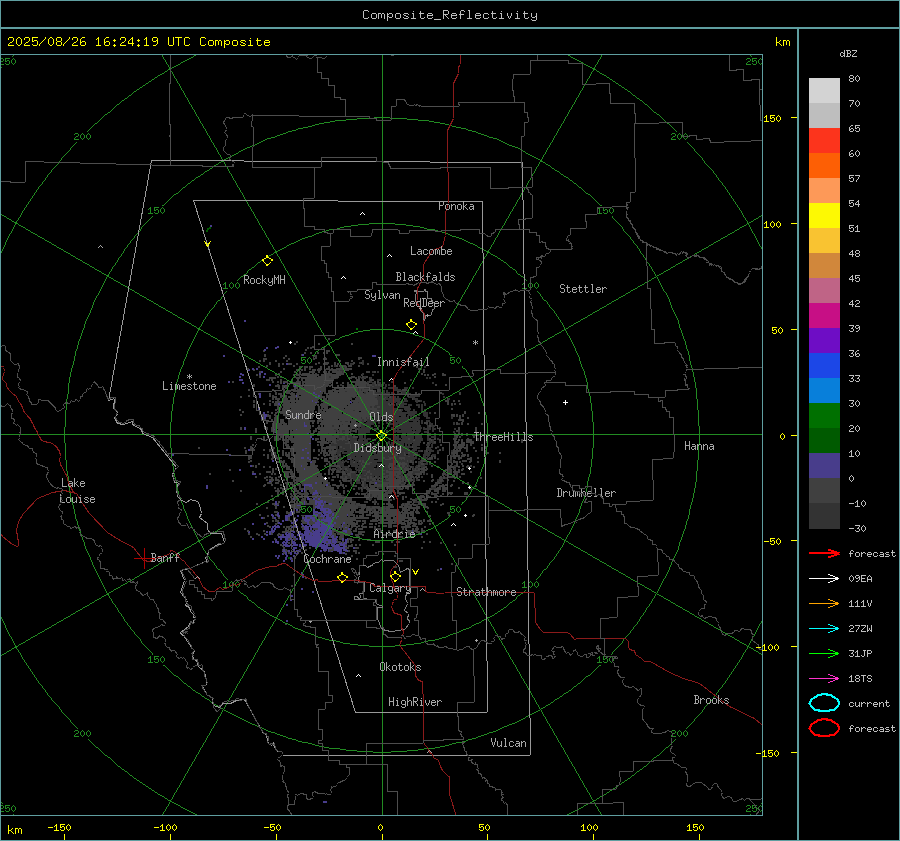Click the bright green 20-30 dBZ swatch

click(824, 416)
